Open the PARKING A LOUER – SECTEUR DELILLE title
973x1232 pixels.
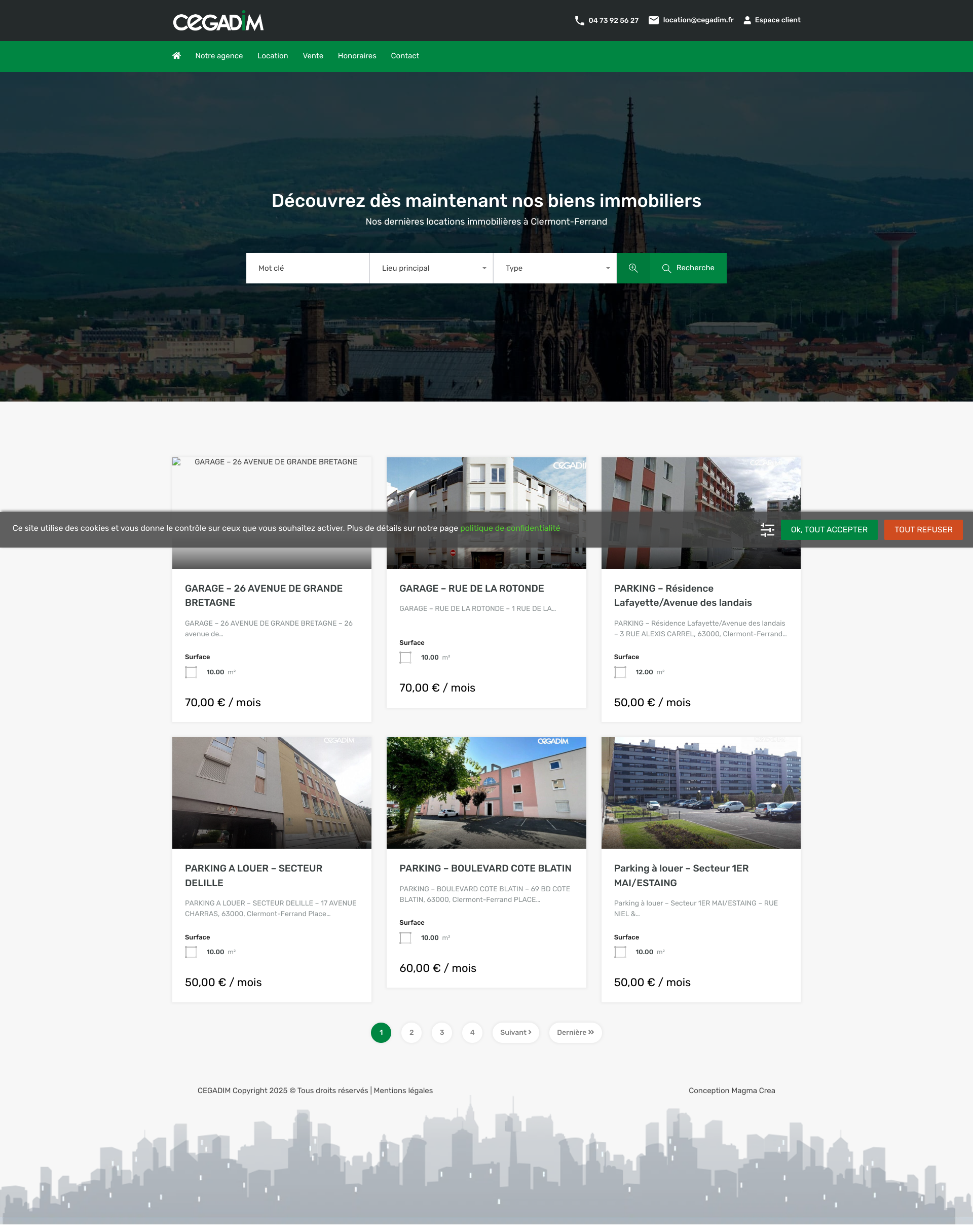point(253,876)
